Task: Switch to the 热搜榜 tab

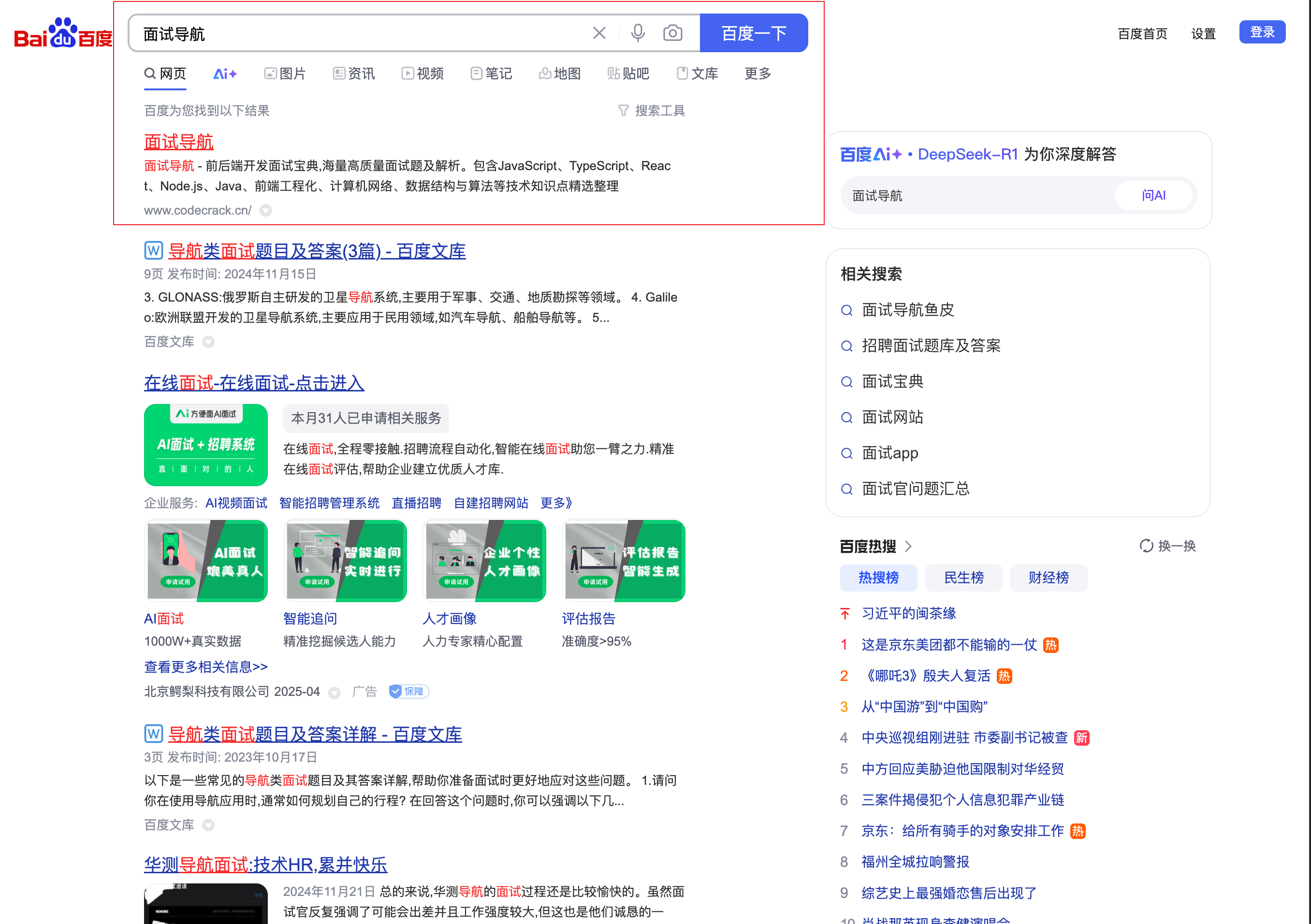Action: click(x=878, y=578)
